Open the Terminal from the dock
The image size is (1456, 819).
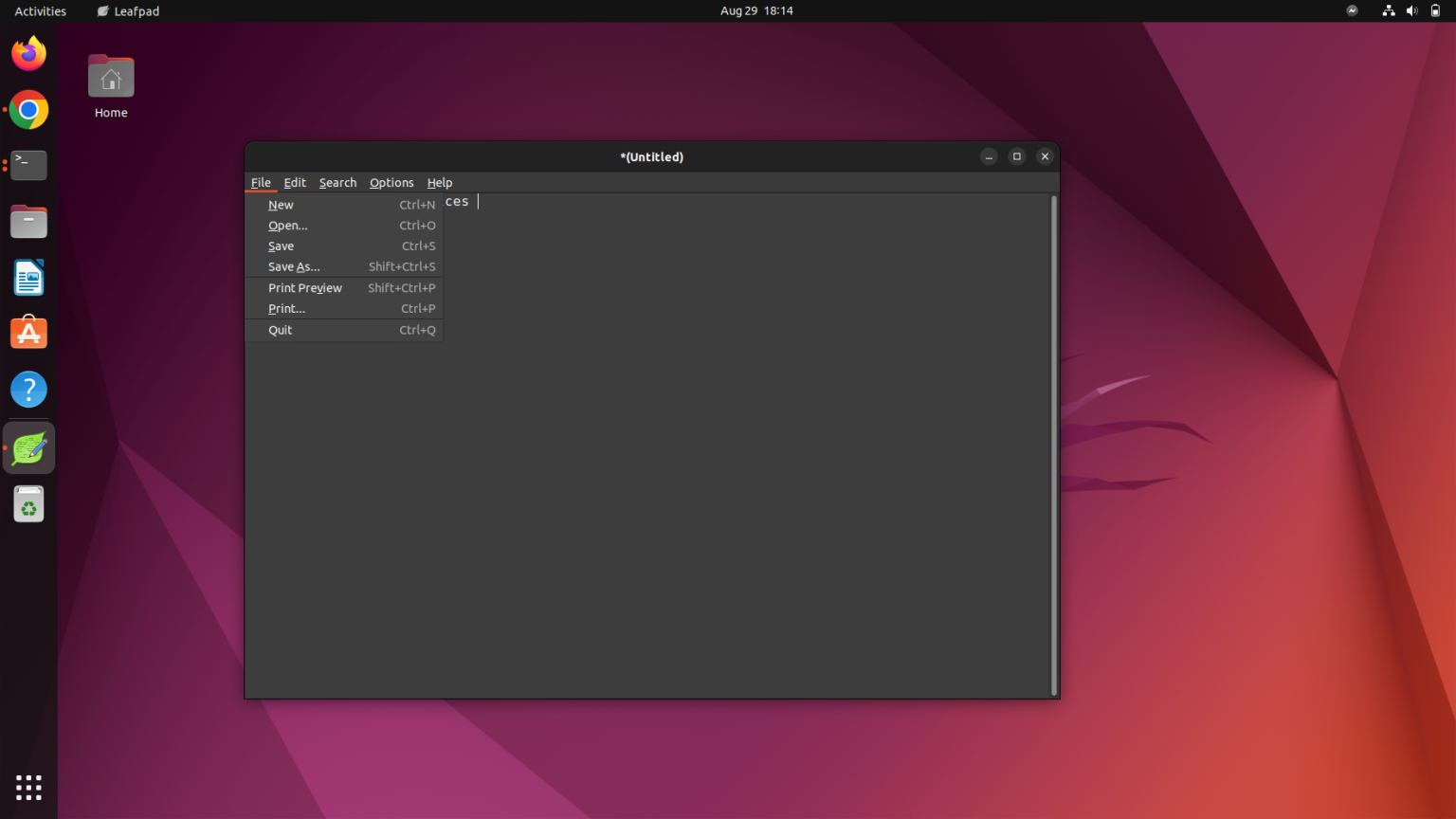tap(28, 165)
